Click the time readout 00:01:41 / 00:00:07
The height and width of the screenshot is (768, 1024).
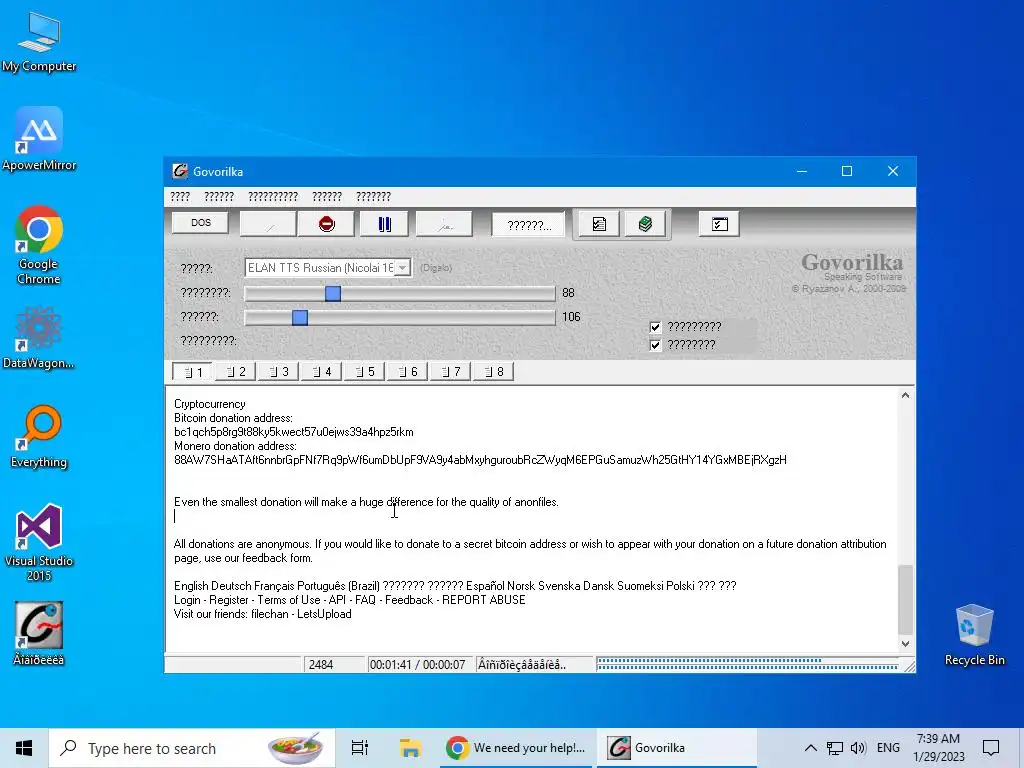(x=417, y=665)
